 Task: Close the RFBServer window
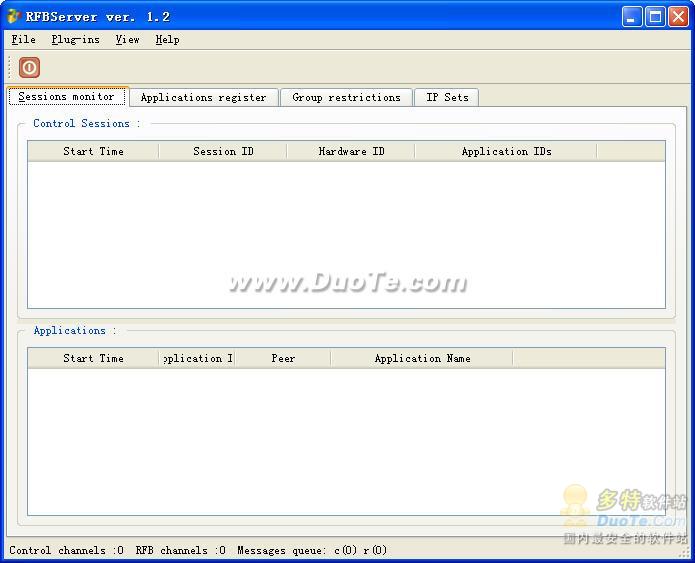(x=679, y=17)
